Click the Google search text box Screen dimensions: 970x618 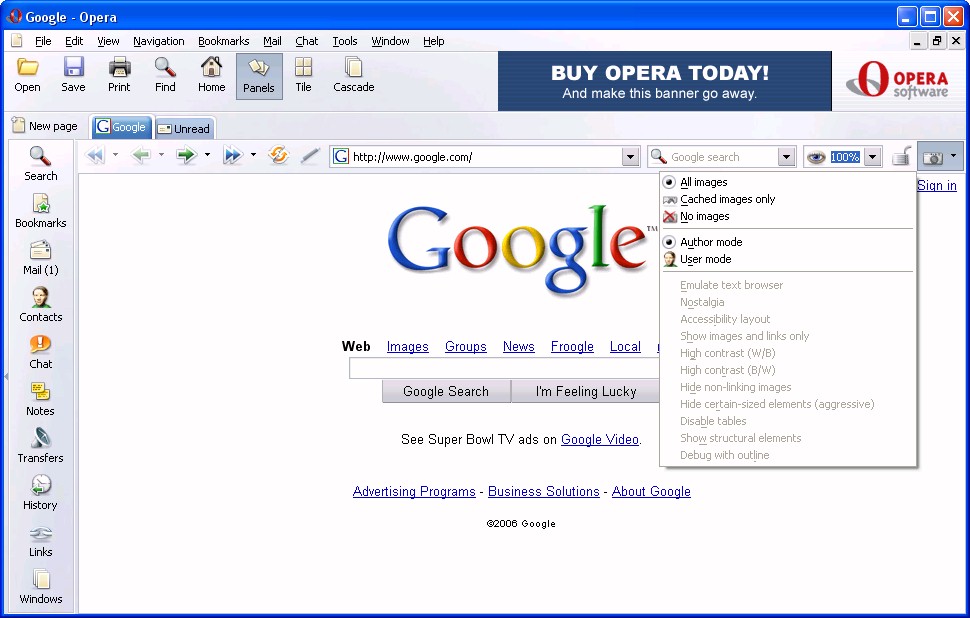coord(504,369)
